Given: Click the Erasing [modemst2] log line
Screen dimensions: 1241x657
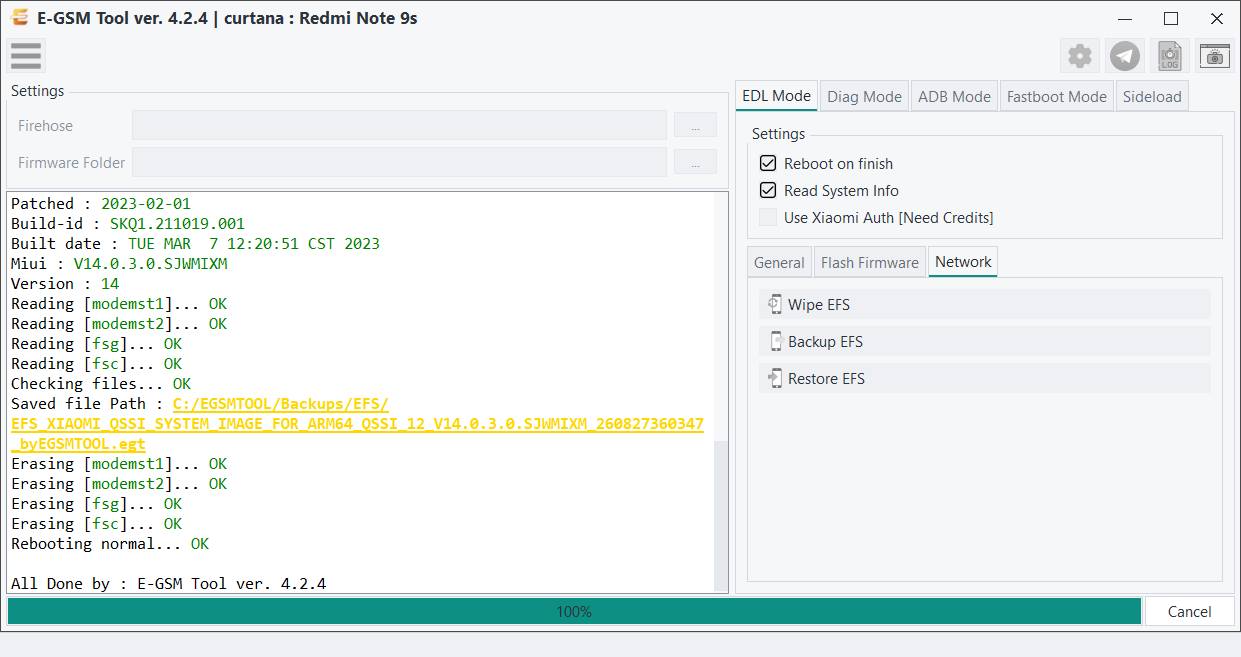Looking at the screenshot, I should coord(119,484).
